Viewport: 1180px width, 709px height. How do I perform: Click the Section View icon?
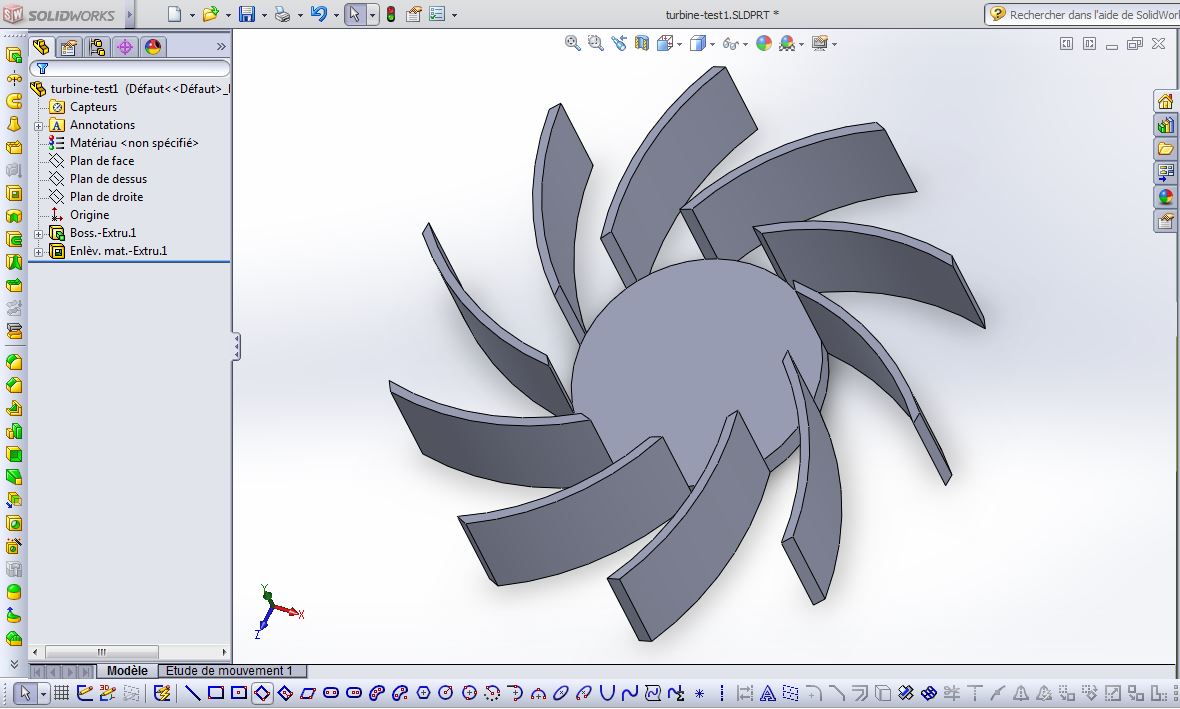coord(642,44)
